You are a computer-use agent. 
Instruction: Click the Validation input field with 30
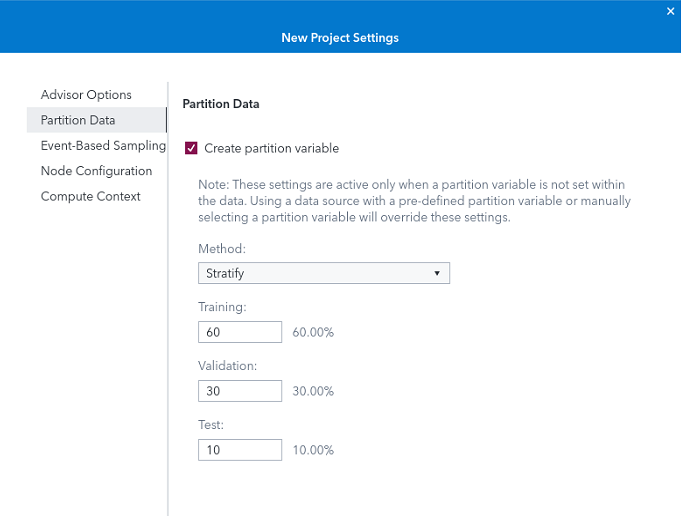(x=240, y=391)
